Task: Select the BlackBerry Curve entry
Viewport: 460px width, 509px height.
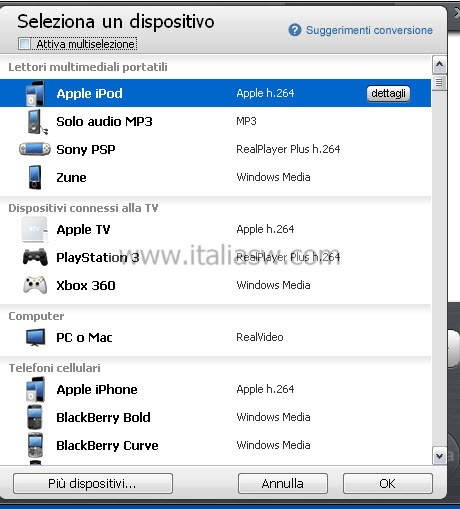Action: (107, 445)
